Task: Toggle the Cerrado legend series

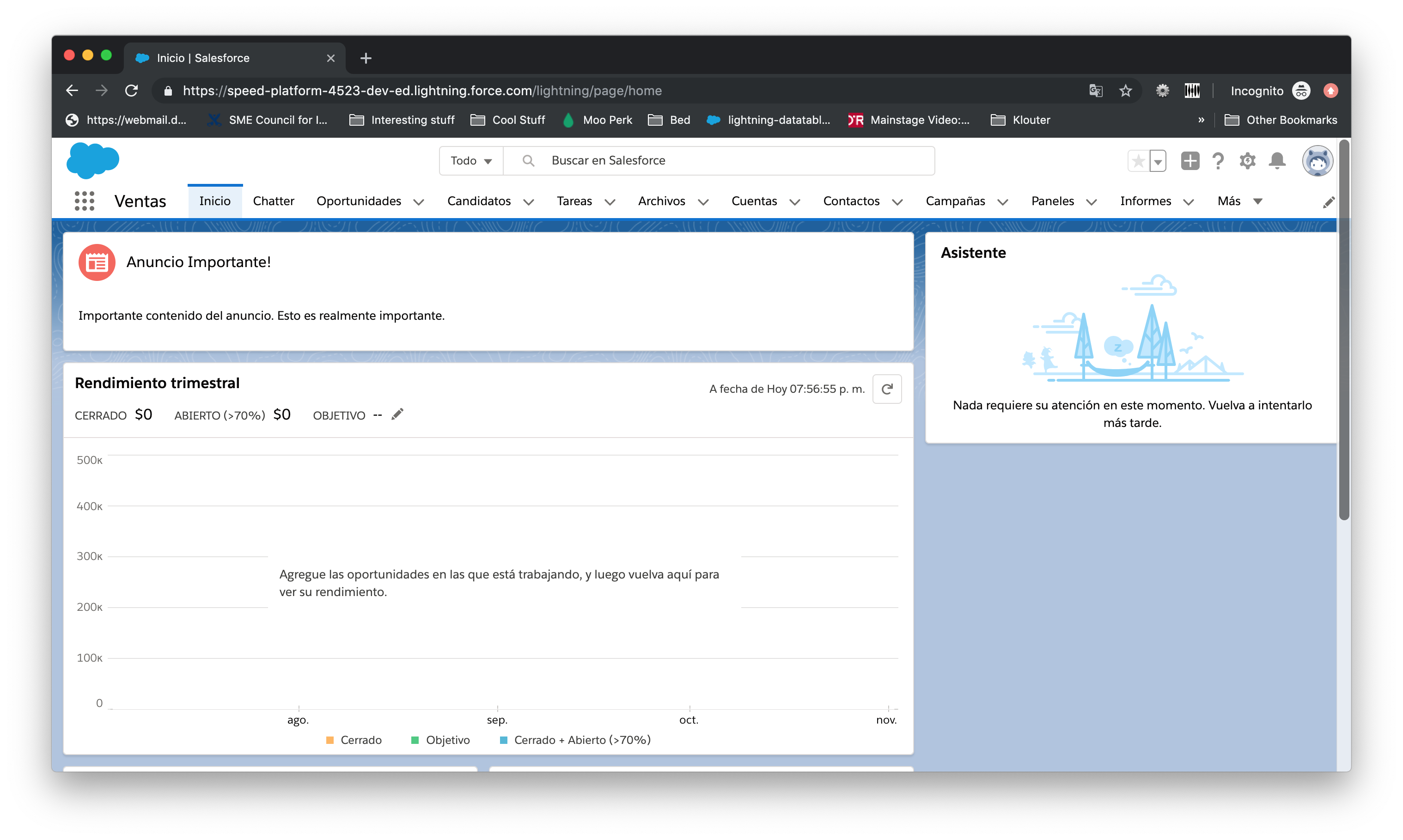Action: (x=354, y=740)
